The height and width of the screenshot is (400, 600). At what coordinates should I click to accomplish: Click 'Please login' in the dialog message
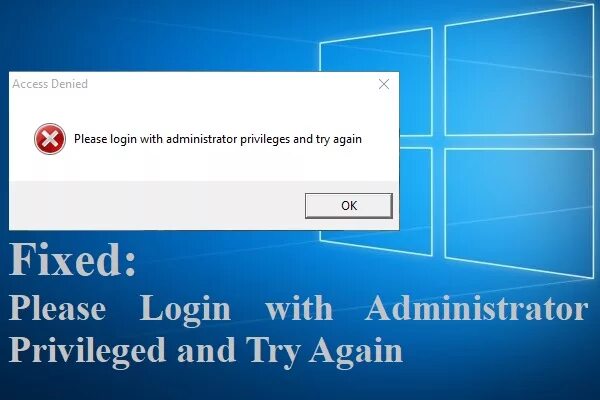pyautogui.click(x=105, y=139)
